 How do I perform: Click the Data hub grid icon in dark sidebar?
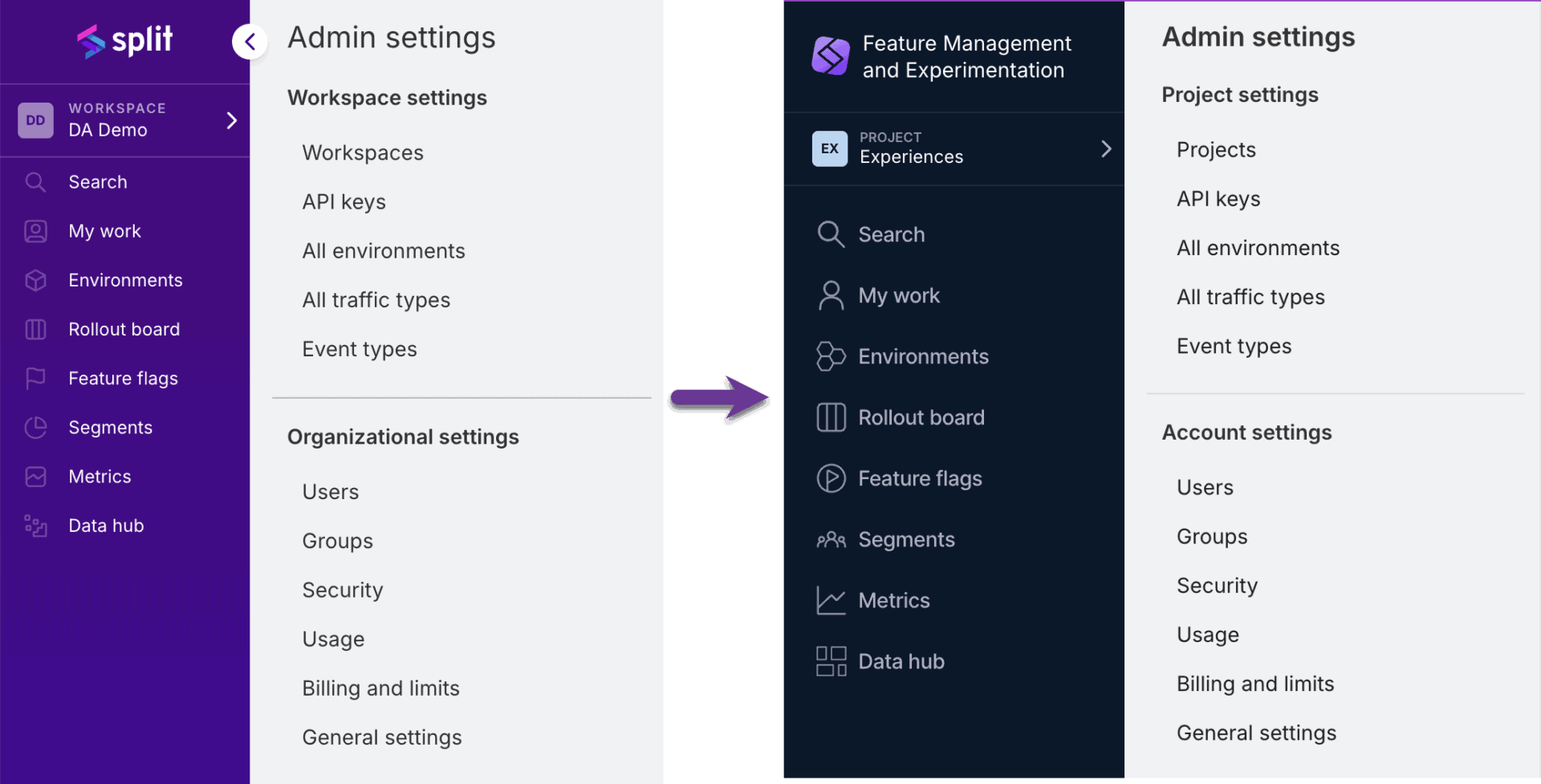pyautogui.click(x=831, y=661)
